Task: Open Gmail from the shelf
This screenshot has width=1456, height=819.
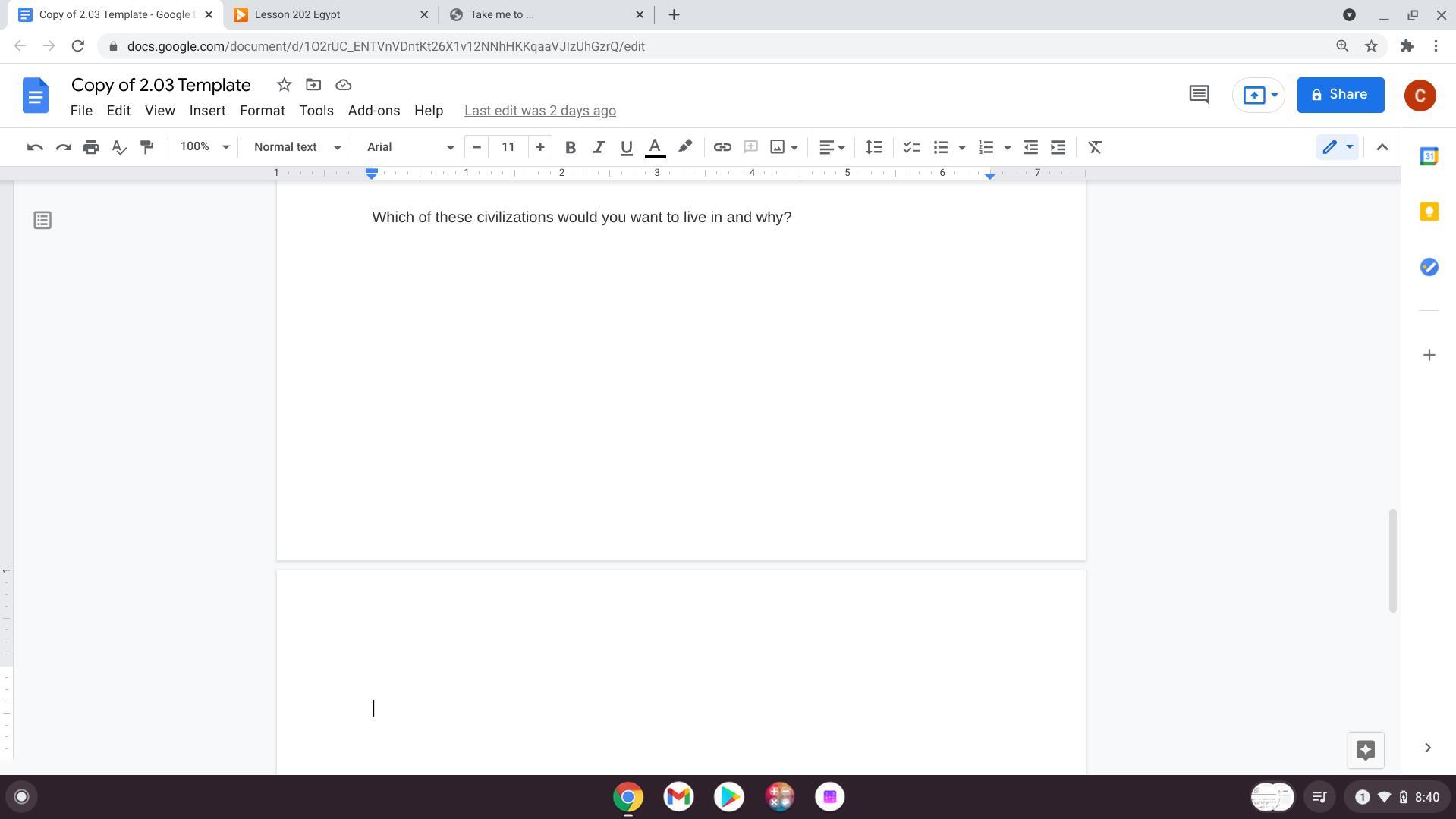Action: (x=678, y=797)
